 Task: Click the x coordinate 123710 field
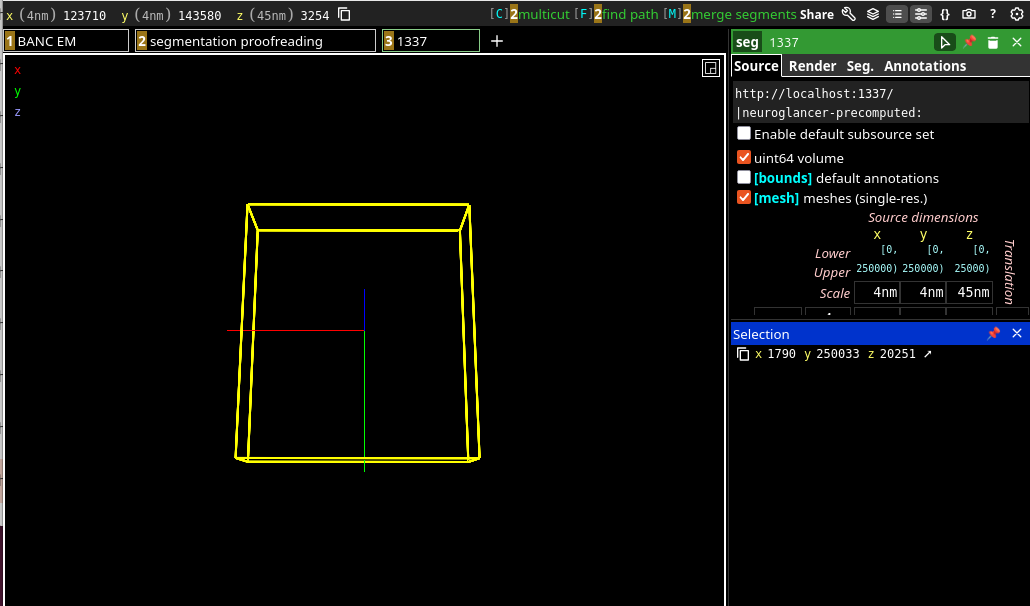84,15
